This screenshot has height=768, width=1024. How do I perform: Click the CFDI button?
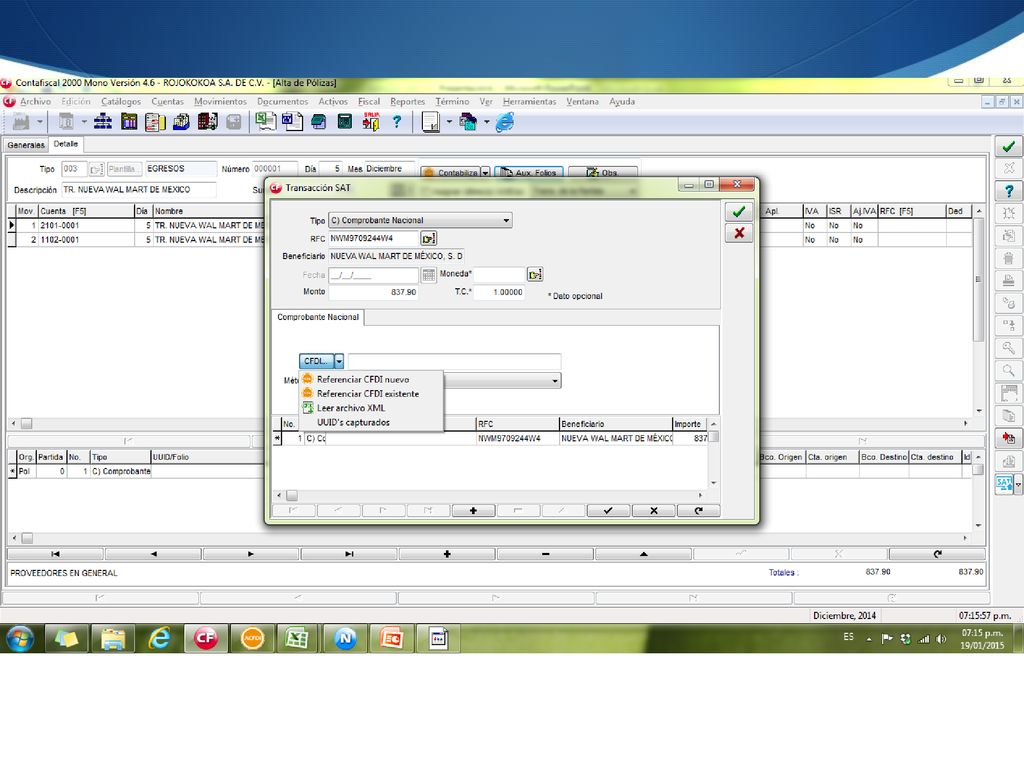click(317, 360)
